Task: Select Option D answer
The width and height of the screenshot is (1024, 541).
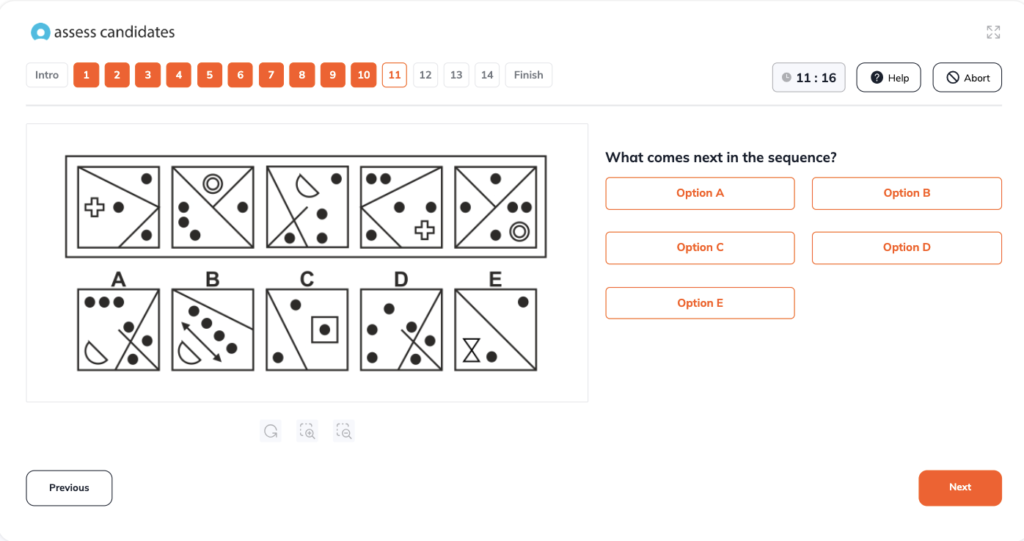Action: 906,248
